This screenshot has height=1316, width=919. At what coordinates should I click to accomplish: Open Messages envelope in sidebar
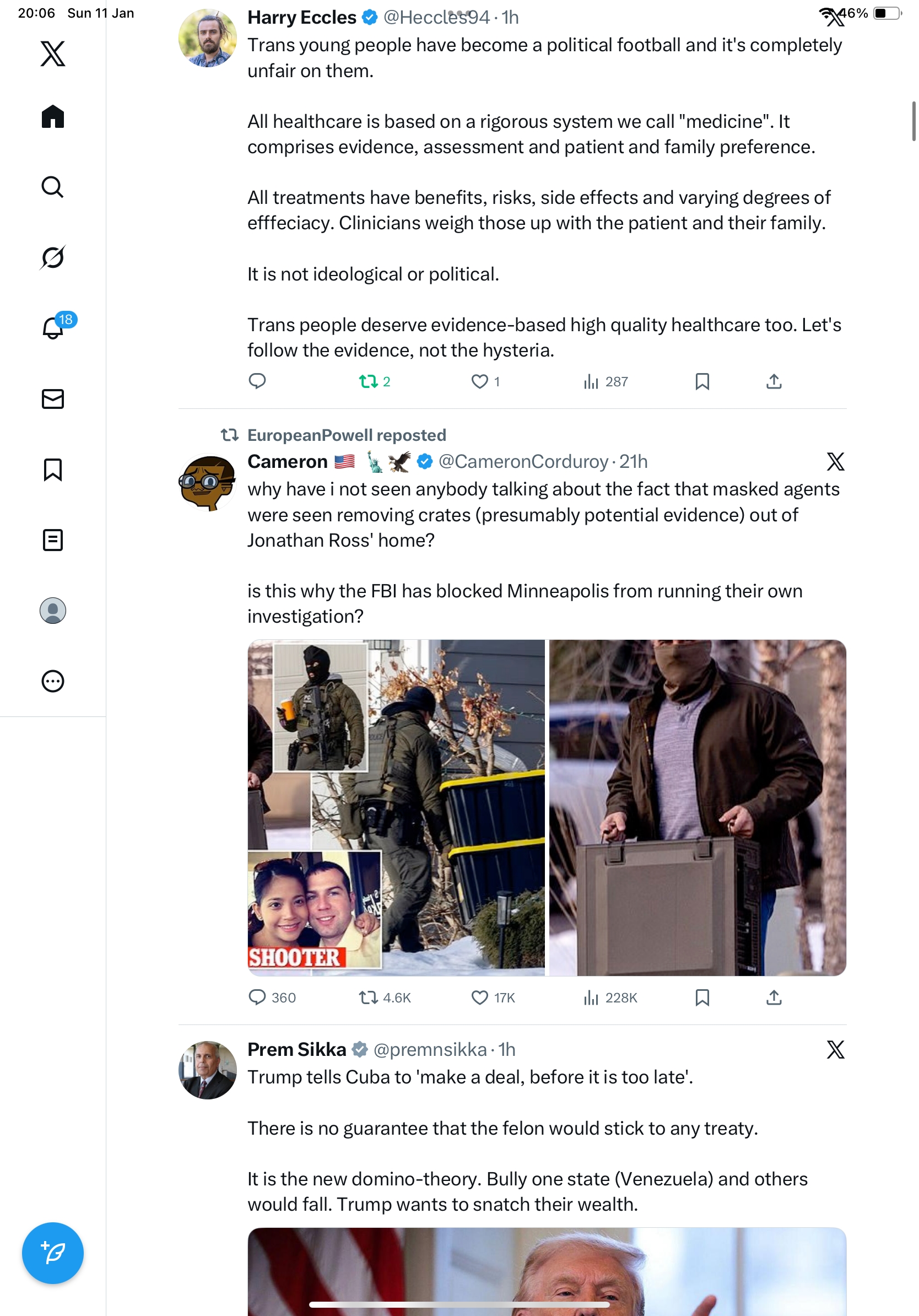[53, 399]
